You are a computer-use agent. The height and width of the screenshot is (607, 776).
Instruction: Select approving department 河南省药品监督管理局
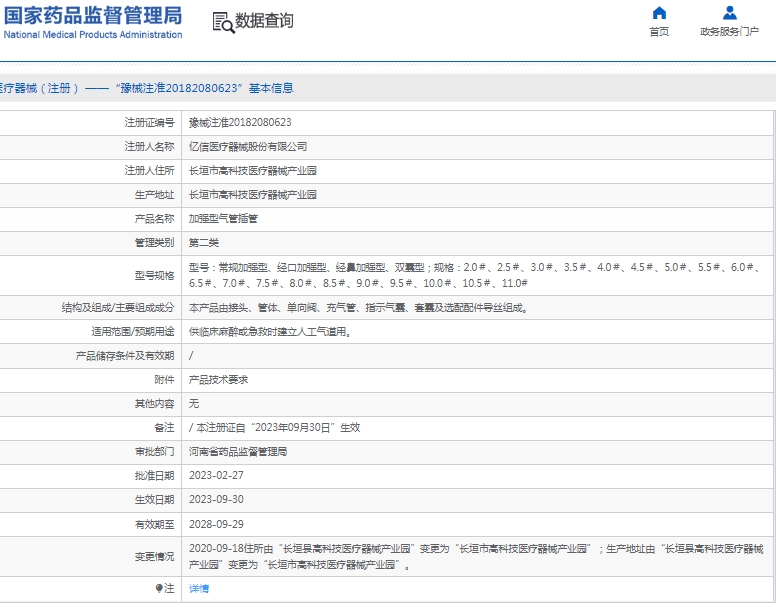point(238,452)
